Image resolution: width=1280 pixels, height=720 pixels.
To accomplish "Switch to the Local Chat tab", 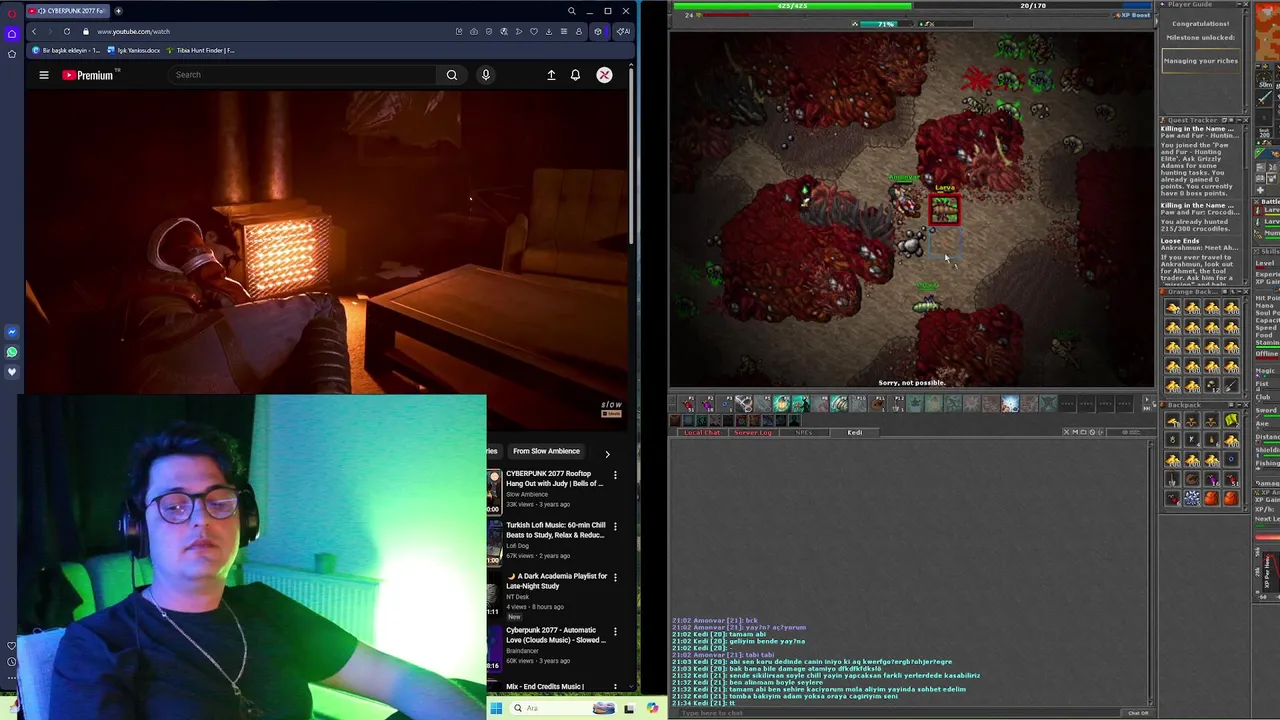I will pos(701,432).
